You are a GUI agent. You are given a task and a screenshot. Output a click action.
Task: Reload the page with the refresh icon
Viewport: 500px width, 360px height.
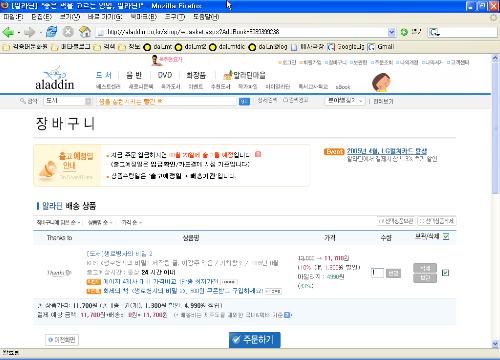click(x=51, y=32)
